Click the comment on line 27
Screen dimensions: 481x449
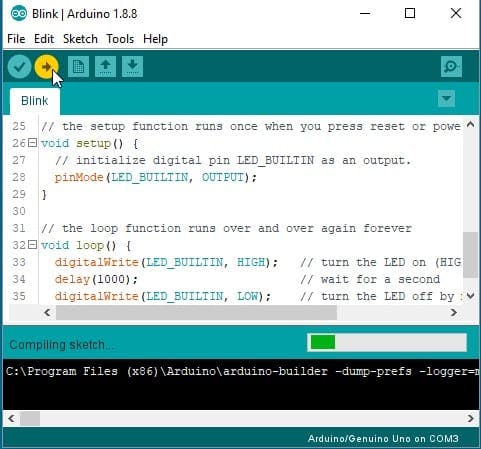tap(233, 161)
